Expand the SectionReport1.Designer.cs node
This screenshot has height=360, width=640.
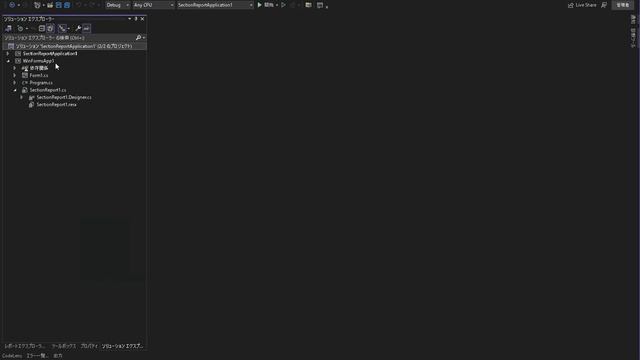[x=22, y=98]
